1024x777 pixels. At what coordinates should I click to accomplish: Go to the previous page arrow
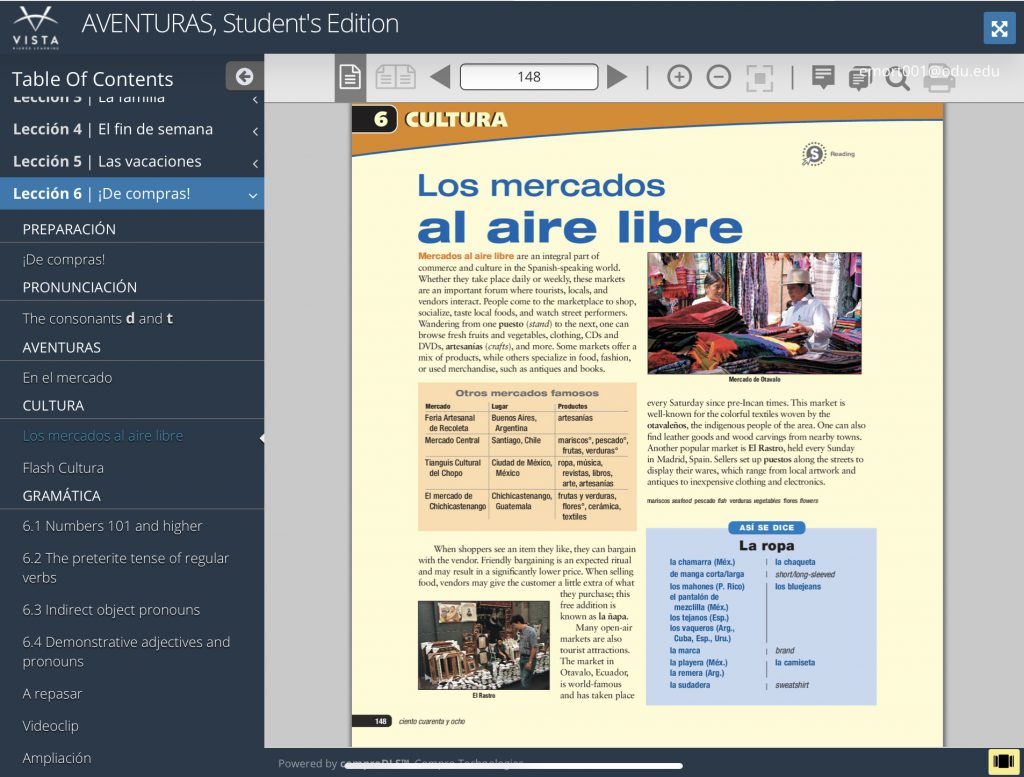tap(440, 77)
